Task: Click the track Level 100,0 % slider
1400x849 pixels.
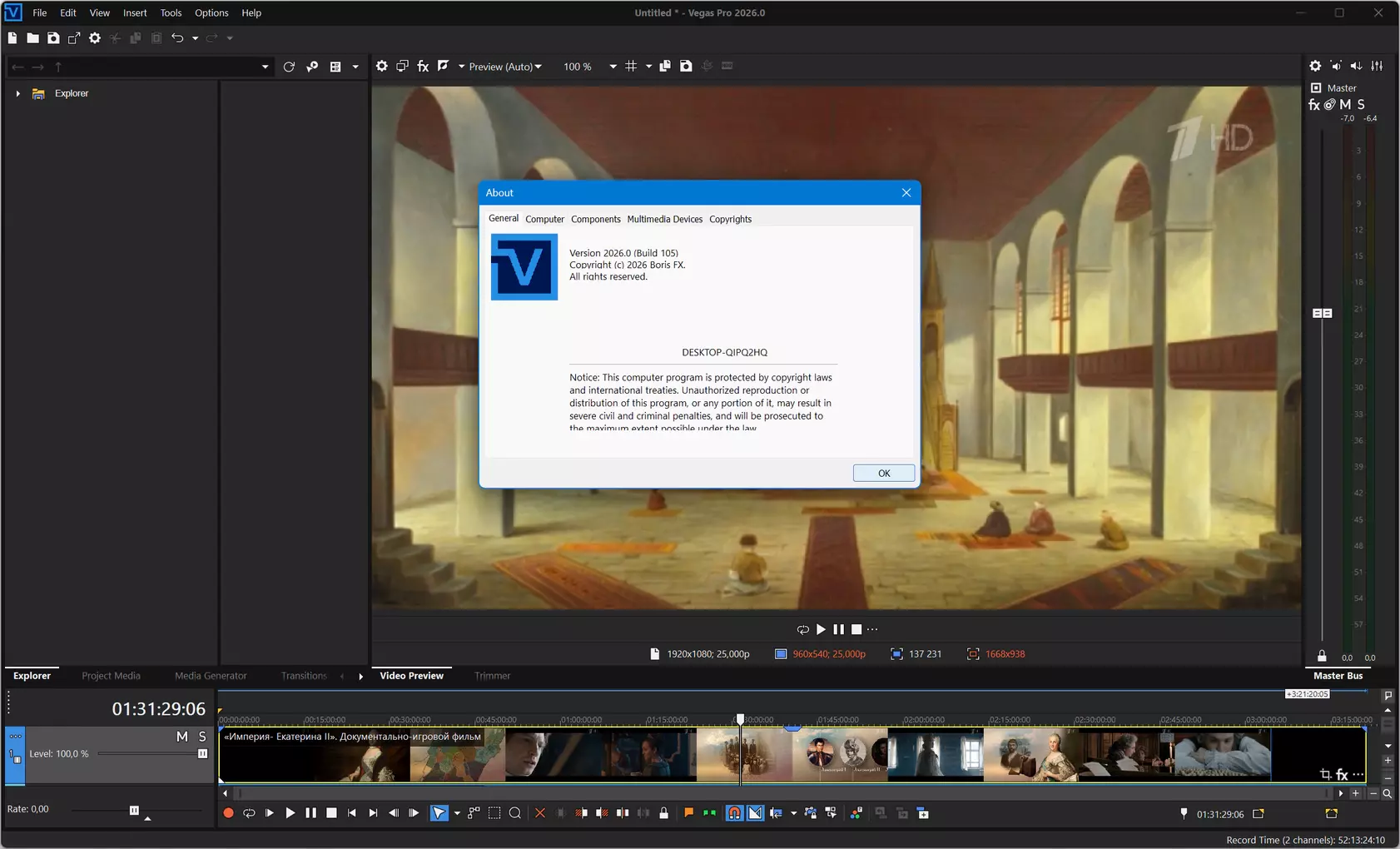Action: [x=151, y=754]
